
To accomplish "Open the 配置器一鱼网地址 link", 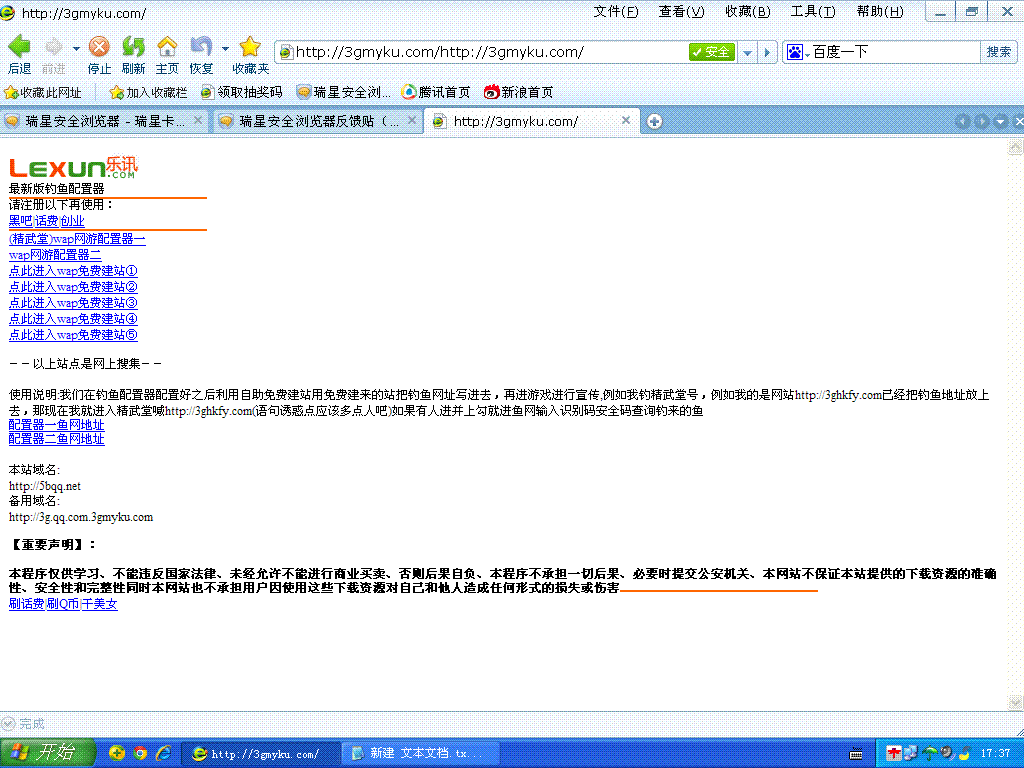I will point(56,424).
